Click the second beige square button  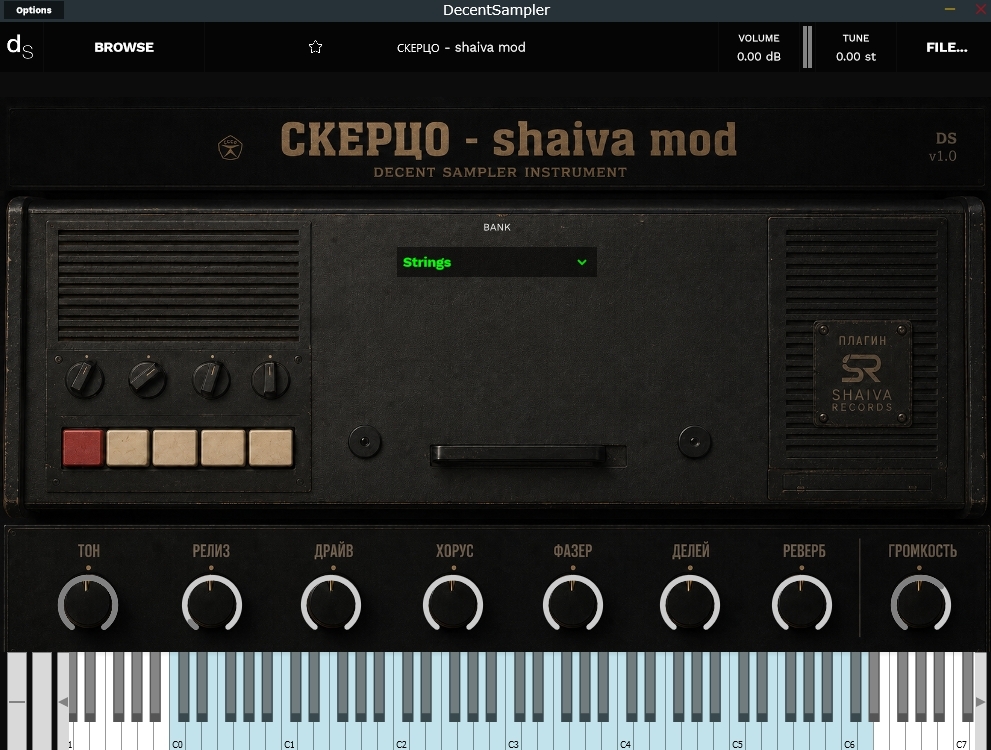175,447
